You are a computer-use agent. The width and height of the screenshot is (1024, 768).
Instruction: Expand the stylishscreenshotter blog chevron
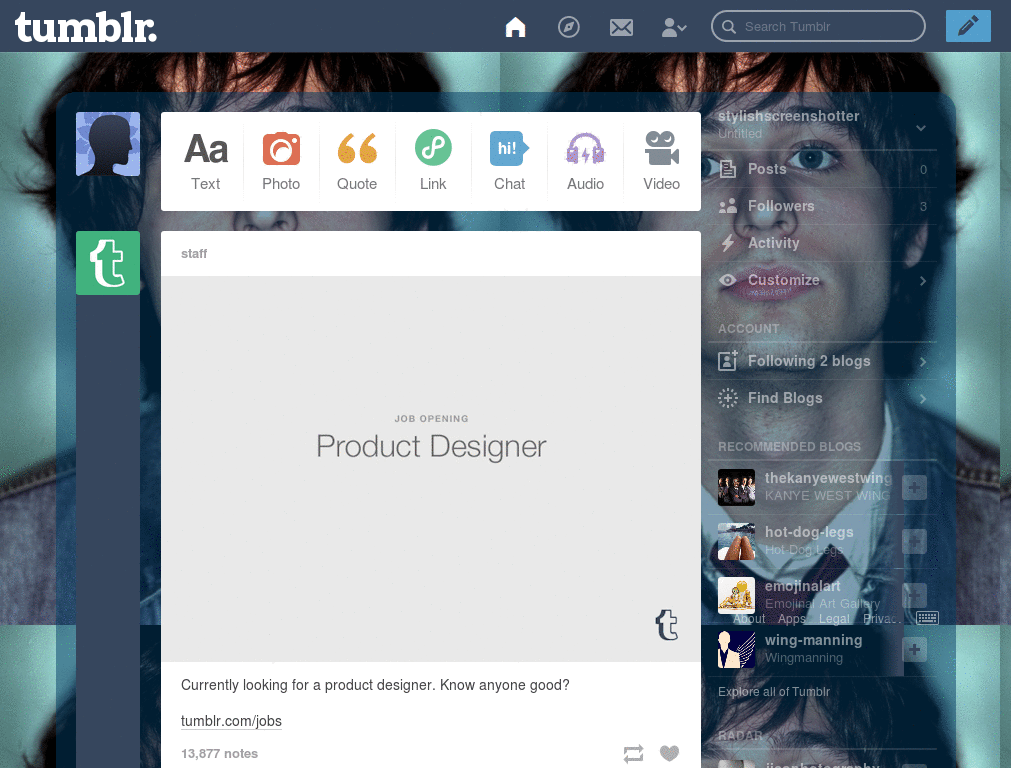[921, 127]
